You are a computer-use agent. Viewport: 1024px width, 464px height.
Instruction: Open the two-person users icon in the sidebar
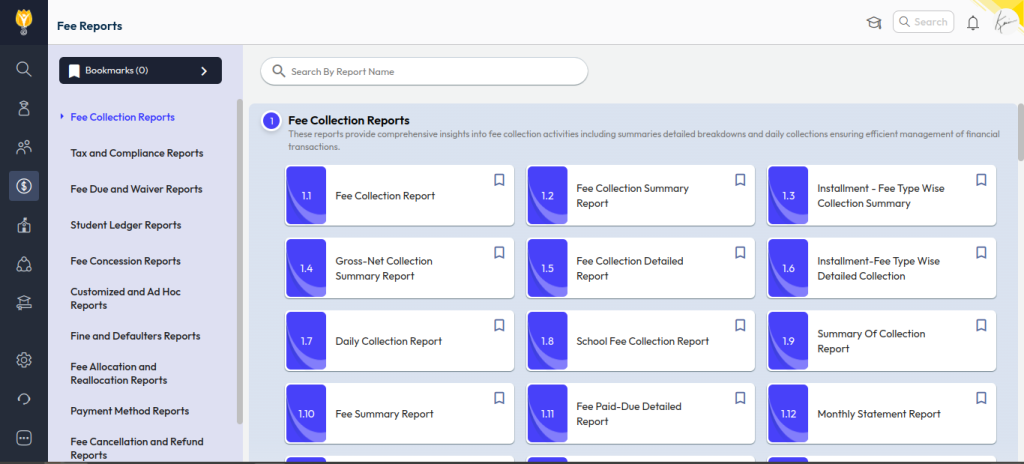[x=24, y=148]
